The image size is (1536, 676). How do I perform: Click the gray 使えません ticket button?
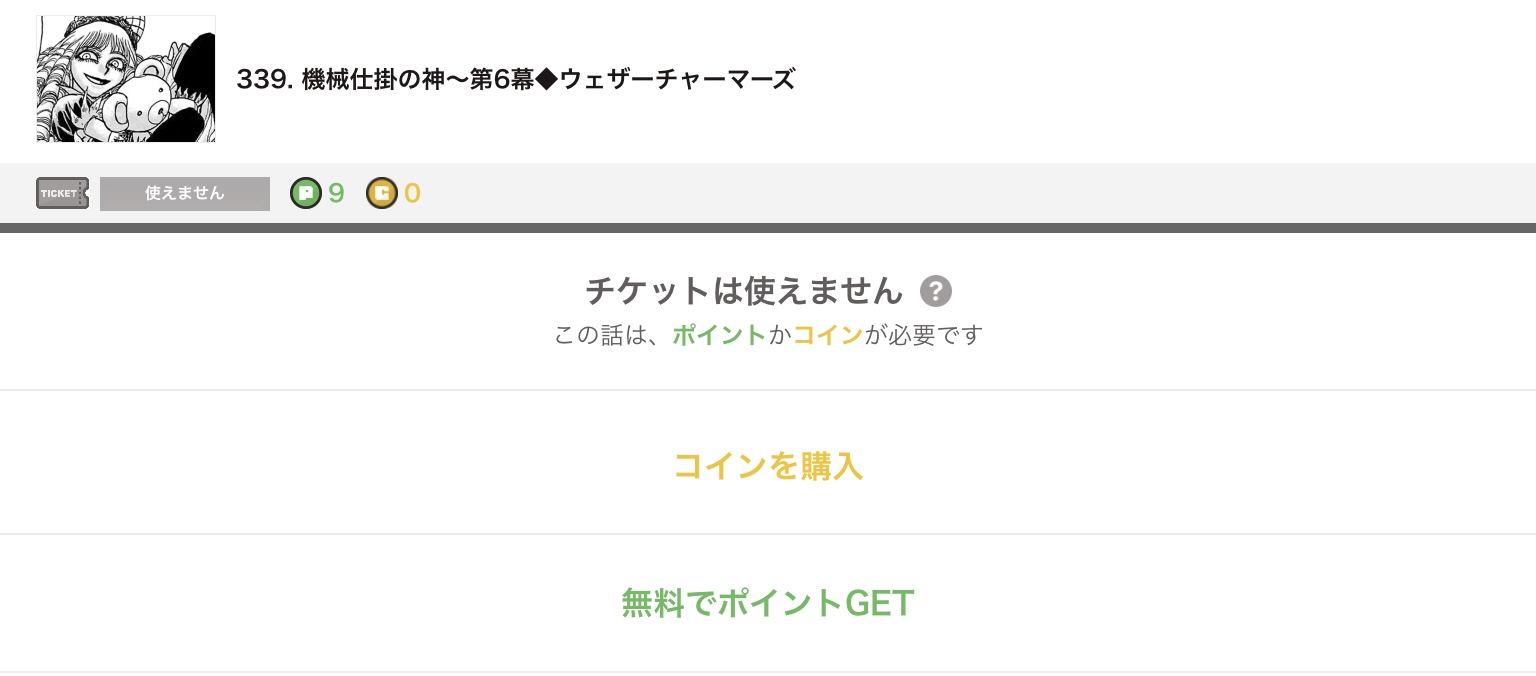185,193
